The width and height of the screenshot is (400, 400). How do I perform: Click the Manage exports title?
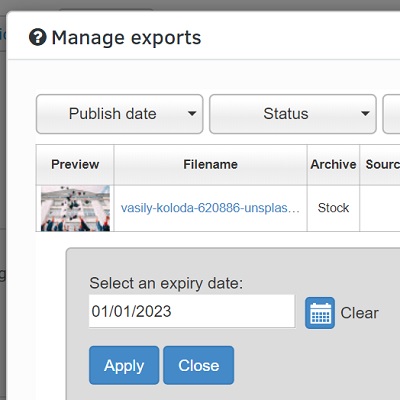(126, 37)
